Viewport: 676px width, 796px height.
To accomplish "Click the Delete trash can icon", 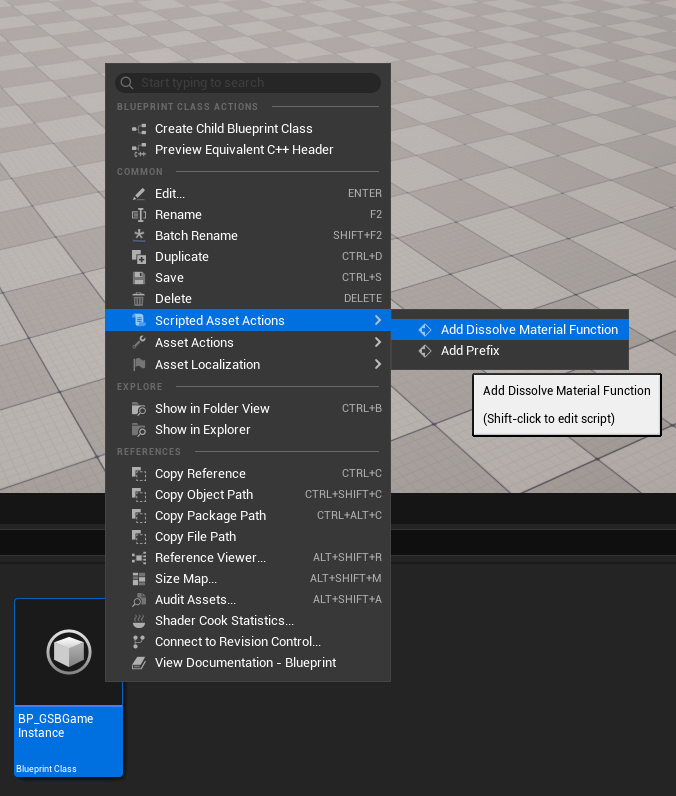I will click(139, 299).
